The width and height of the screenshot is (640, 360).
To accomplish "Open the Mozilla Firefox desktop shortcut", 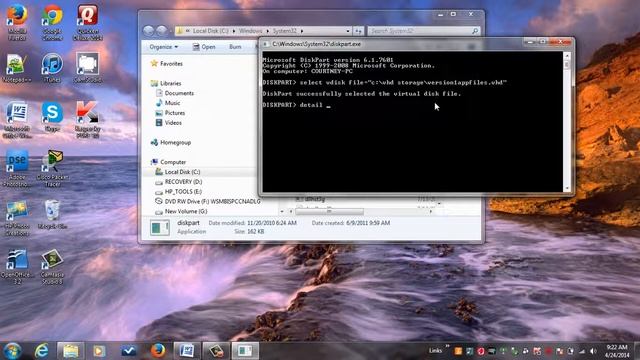I will [17, 22].
